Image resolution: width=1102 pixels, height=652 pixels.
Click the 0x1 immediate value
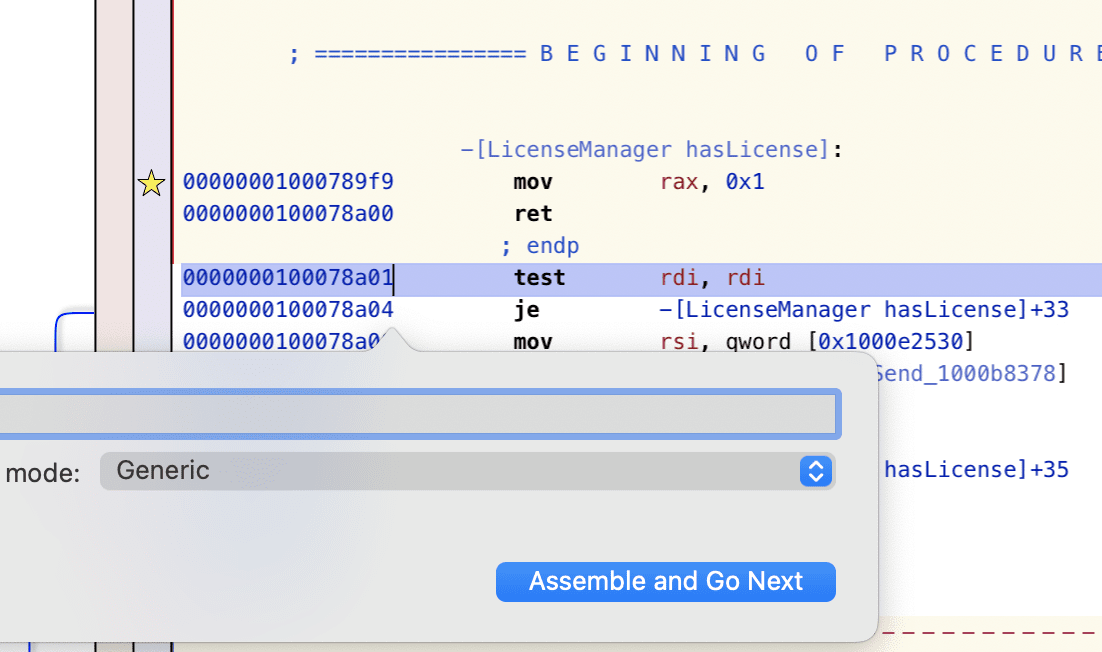click(x=745, y=182)
